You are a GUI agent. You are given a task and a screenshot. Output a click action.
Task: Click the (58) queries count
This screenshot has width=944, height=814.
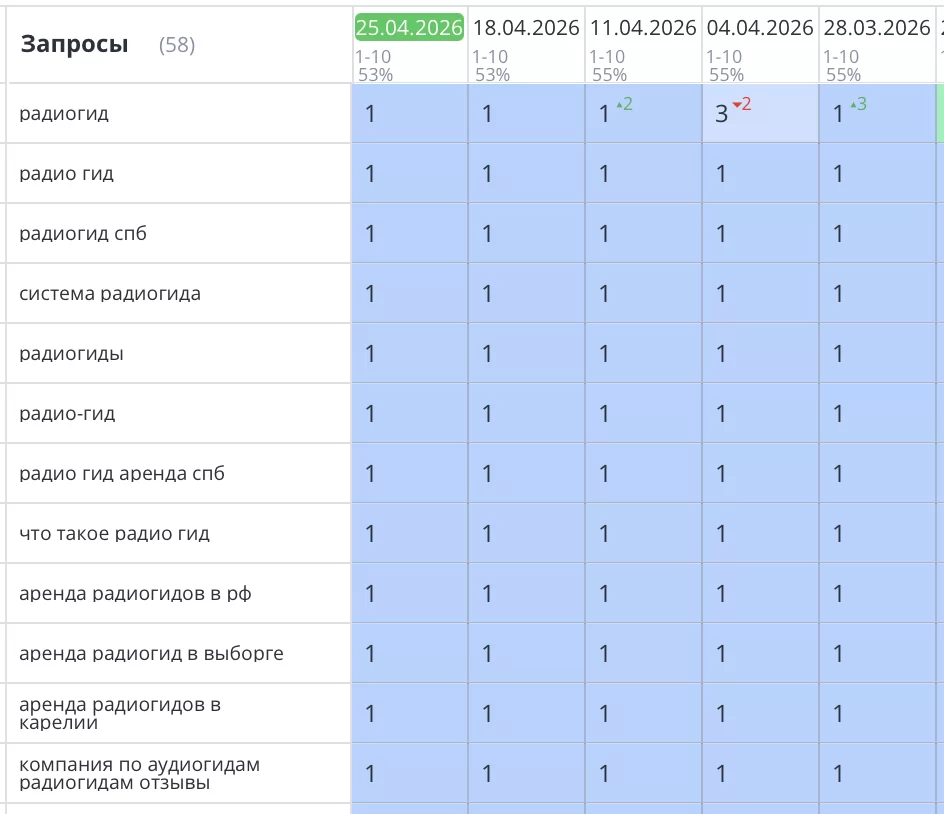[177, 45]
